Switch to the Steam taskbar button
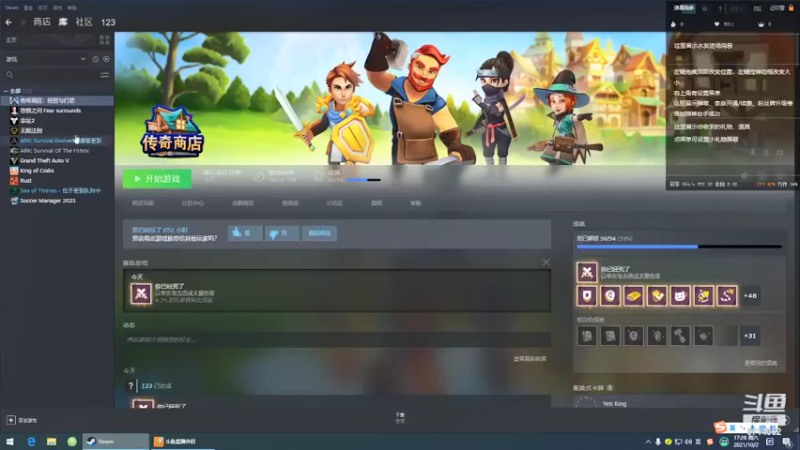Viewport: 800px width, 450px height. 116,441
